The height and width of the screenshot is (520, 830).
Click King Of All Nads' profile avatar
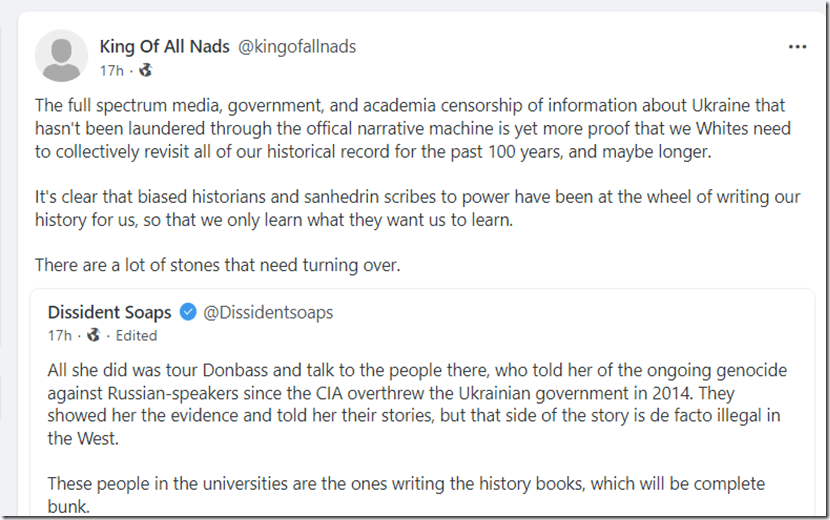click(61, 55)
